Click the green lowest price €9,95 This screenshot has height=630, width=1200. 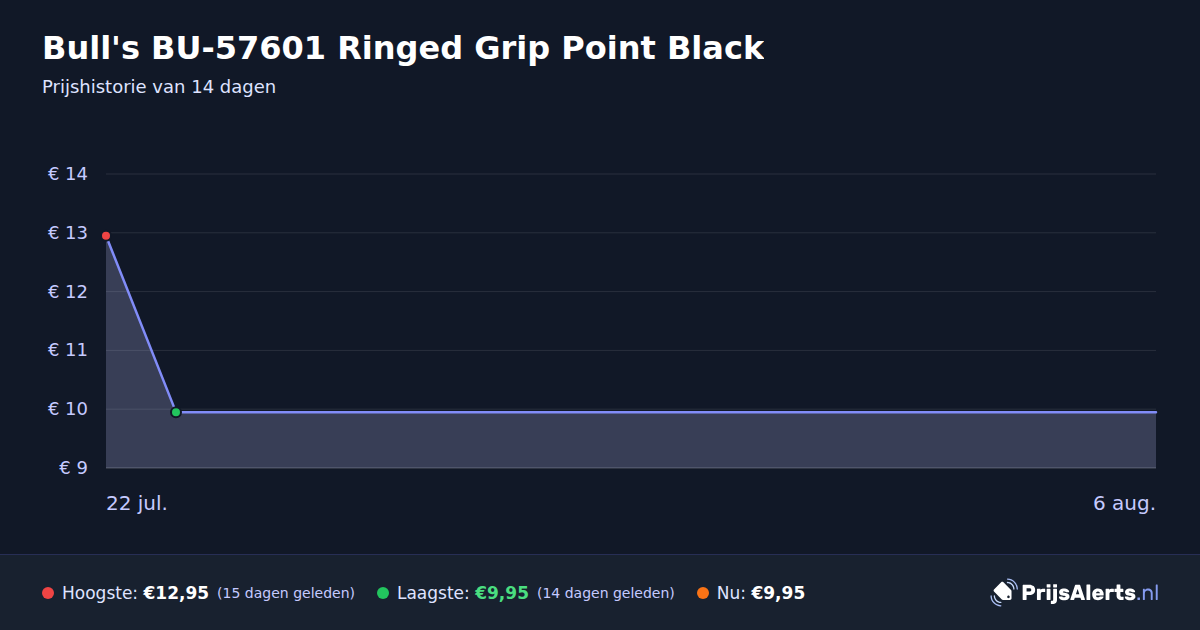tap(501, 593)
